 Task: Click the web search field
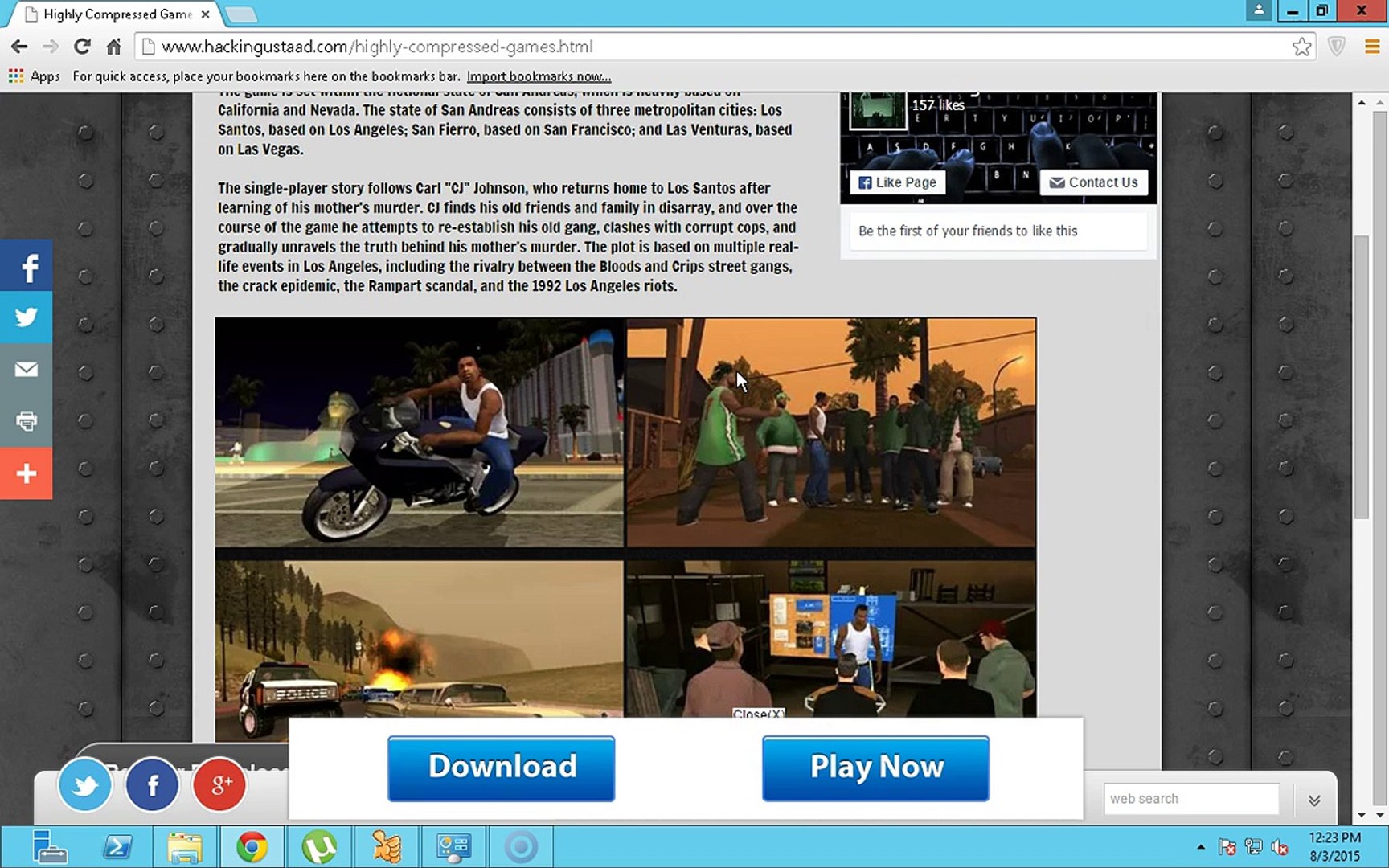1190,799
